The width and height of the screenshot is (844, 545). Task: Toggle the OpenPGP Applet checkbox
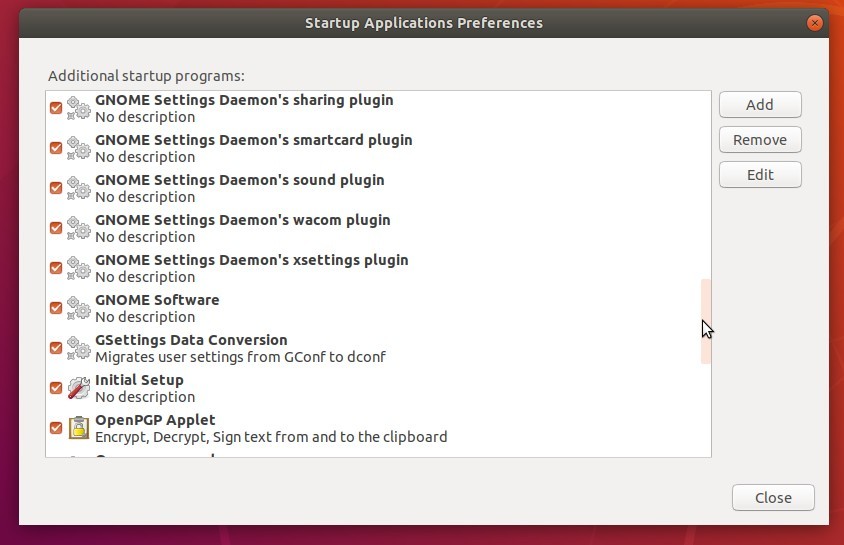[x=56, y=428]
